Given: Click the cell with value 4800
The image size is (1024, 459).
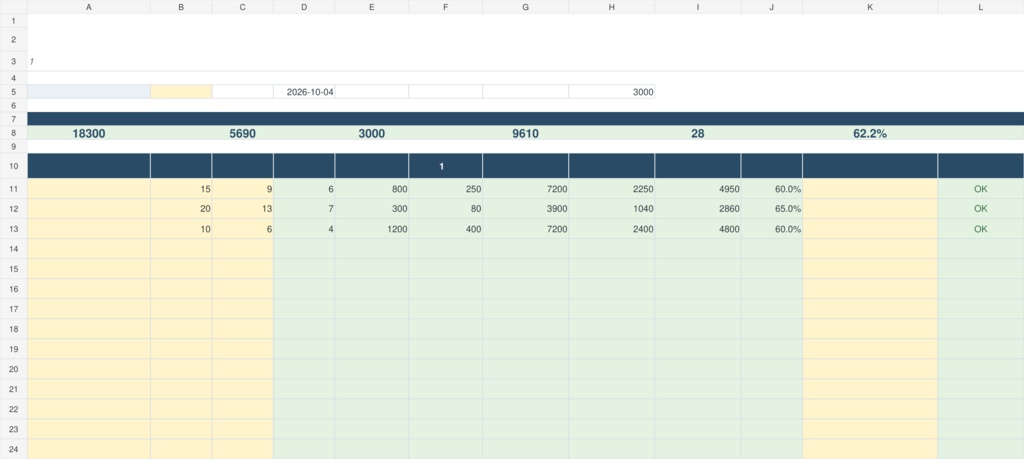Looking at the screenshot, I should tap(697, 229).
